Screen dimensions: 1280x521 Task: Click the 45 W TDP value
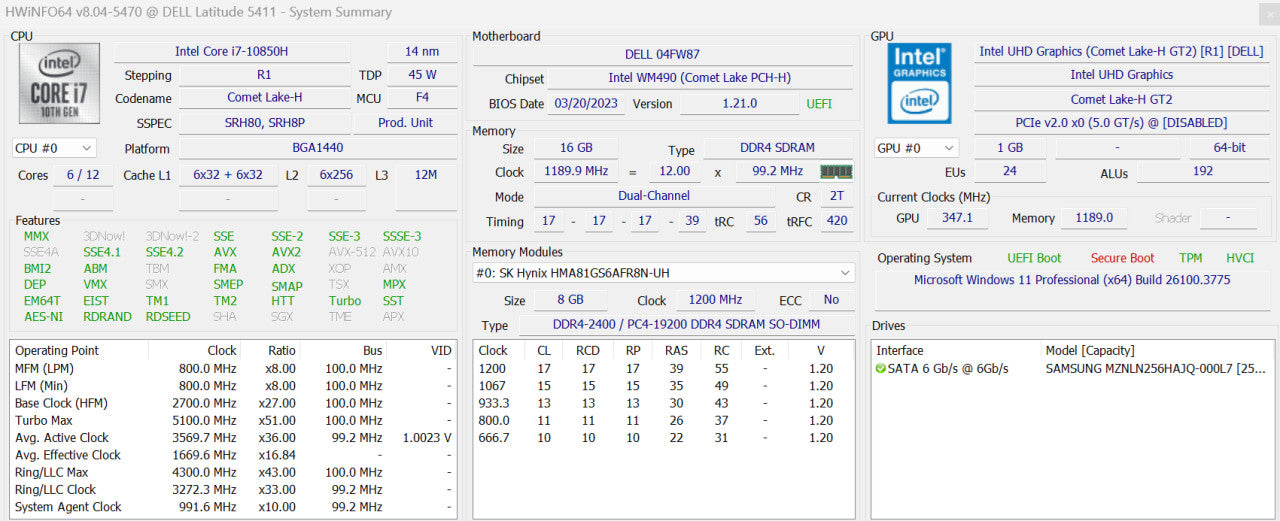[x=422, y=75]
